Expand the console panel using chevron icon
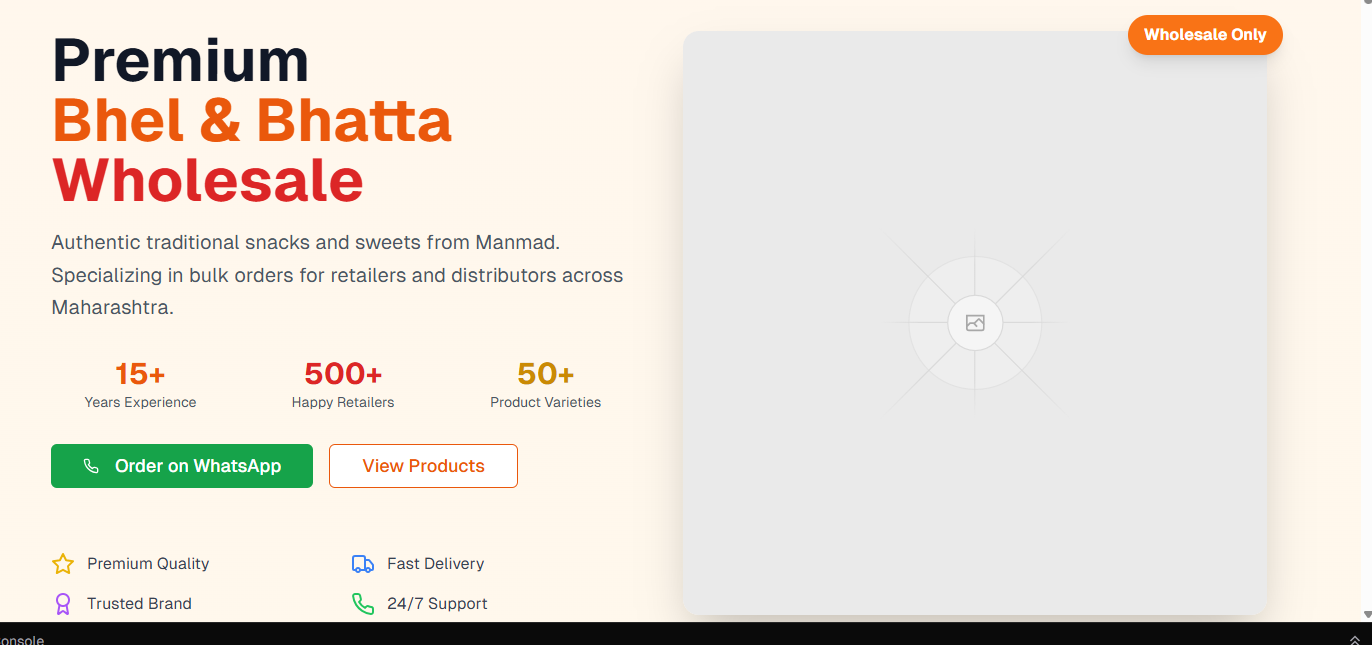Screen dimensions: 1372x645 (x=1355, y=639)
